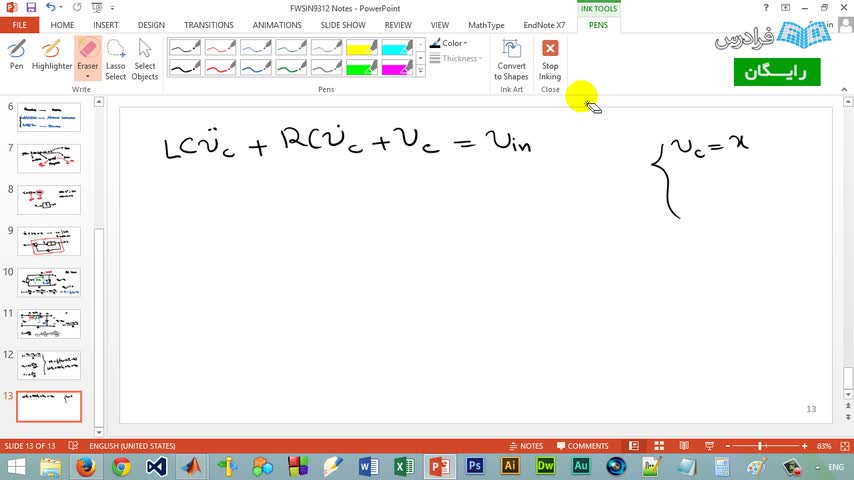The width and height of the screenshot is (854, 480).
Task: Pick the magenta highlighter pen swatch
Action: 397,68
